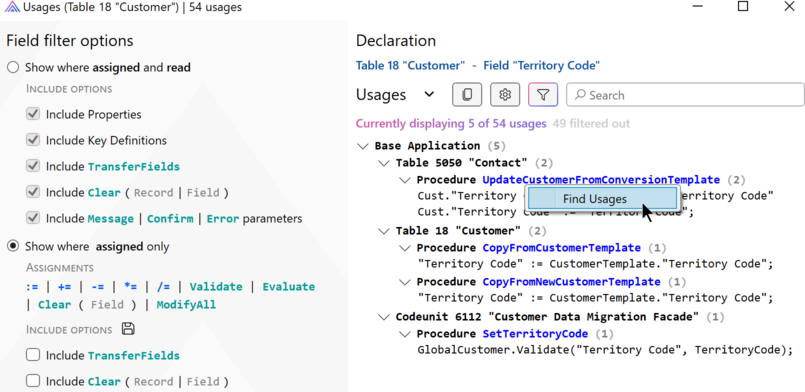Maximize the Usages window
805x392 pixels.
click(743, 7)
